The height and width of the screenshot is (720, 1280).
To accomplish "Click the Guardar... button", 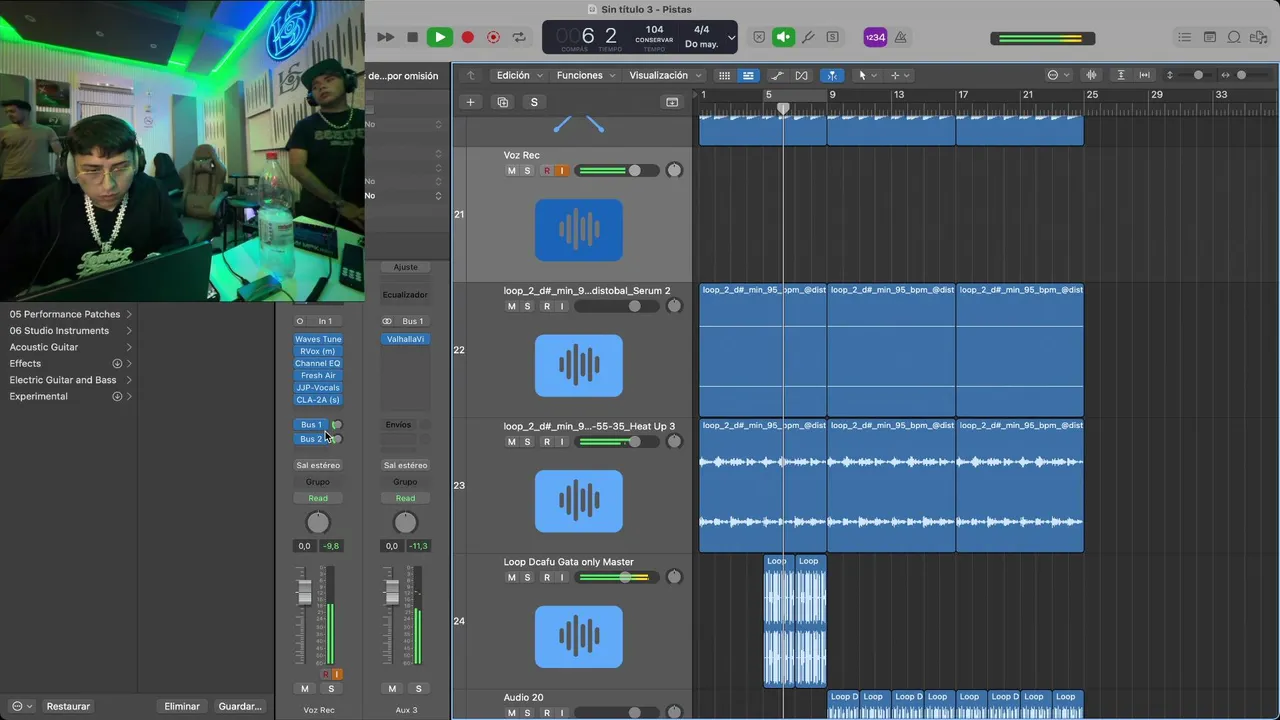I will pos(240,706).
